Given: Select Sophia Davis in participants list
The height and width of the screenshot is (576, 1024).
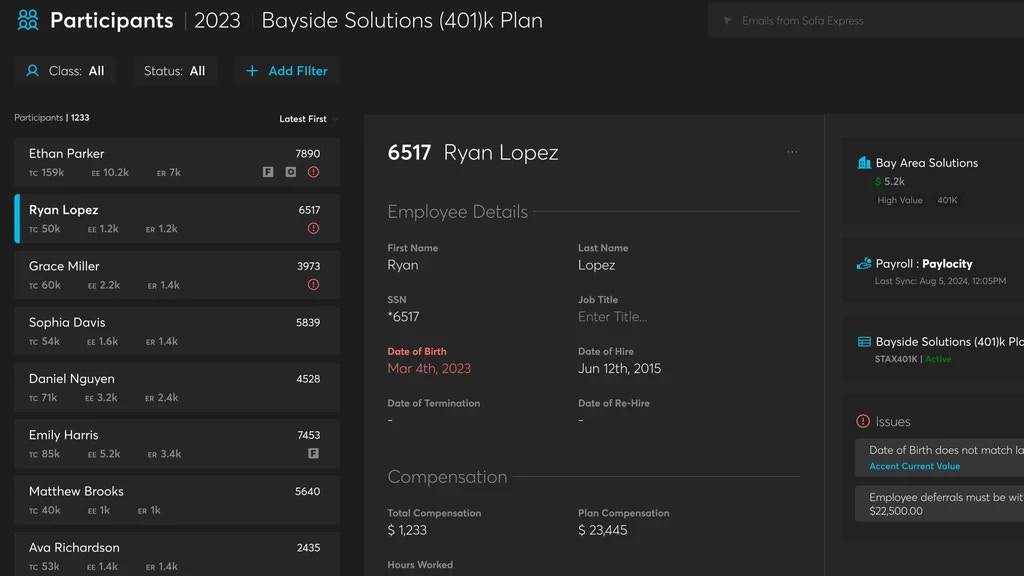Looking at the screenshot, I should coord(177,331).
